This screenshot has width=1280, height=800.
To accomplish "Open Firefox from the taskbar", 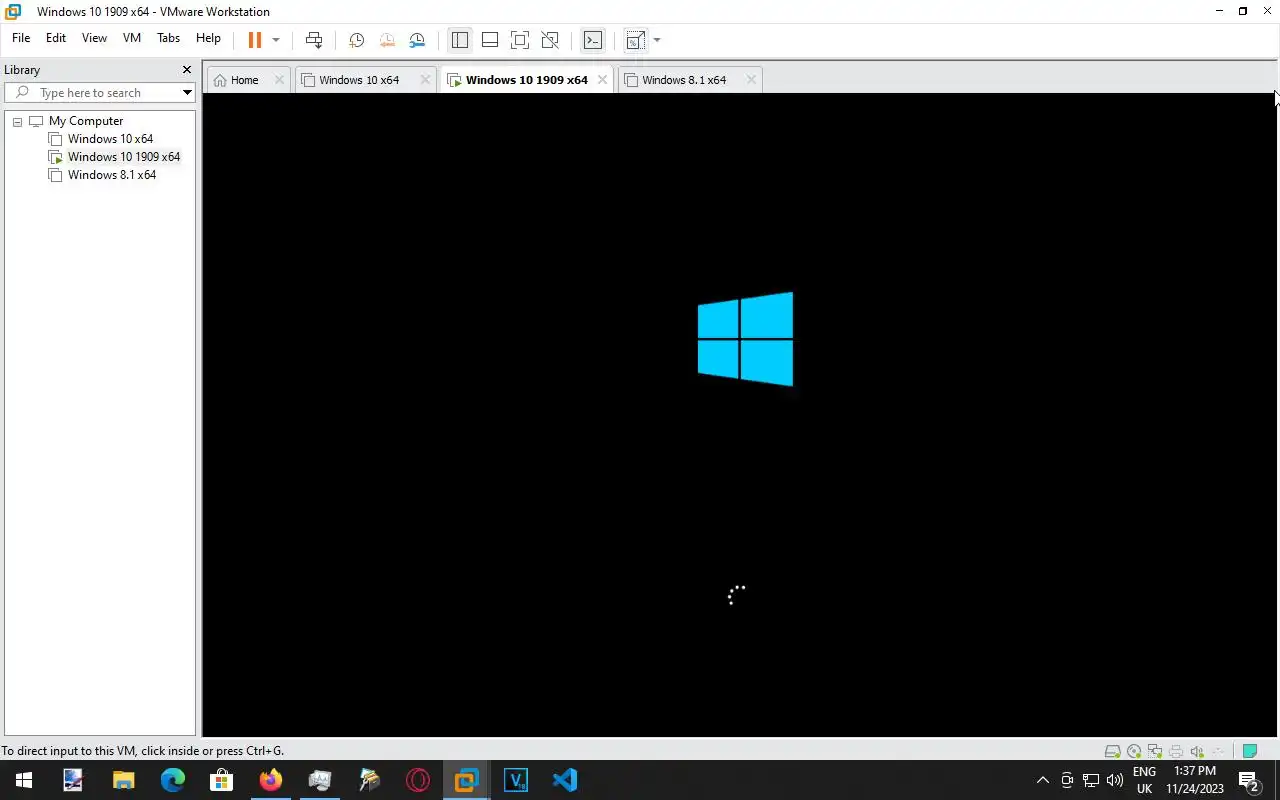I will pos(270,780).
